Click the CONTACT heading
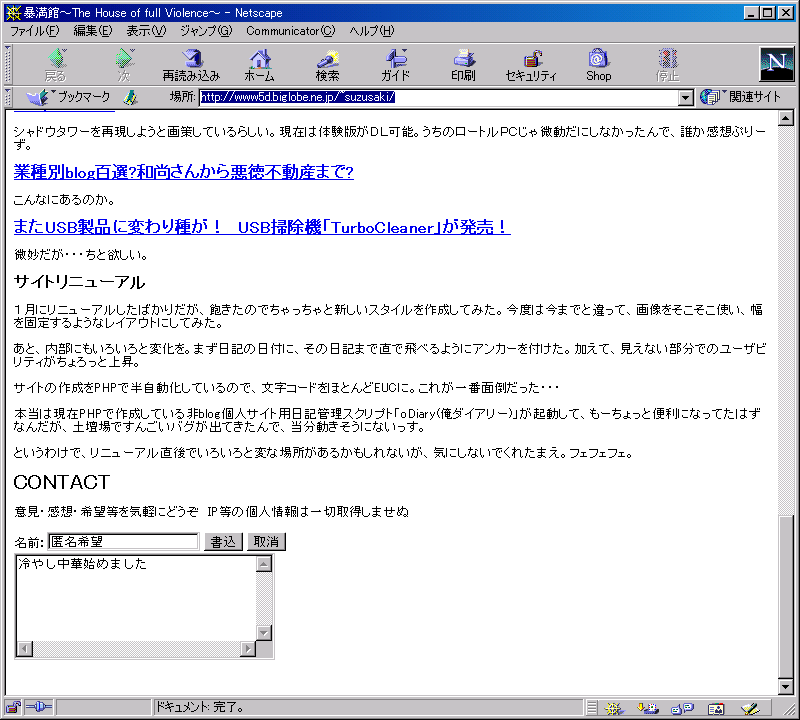 click(x=62, y=482)
